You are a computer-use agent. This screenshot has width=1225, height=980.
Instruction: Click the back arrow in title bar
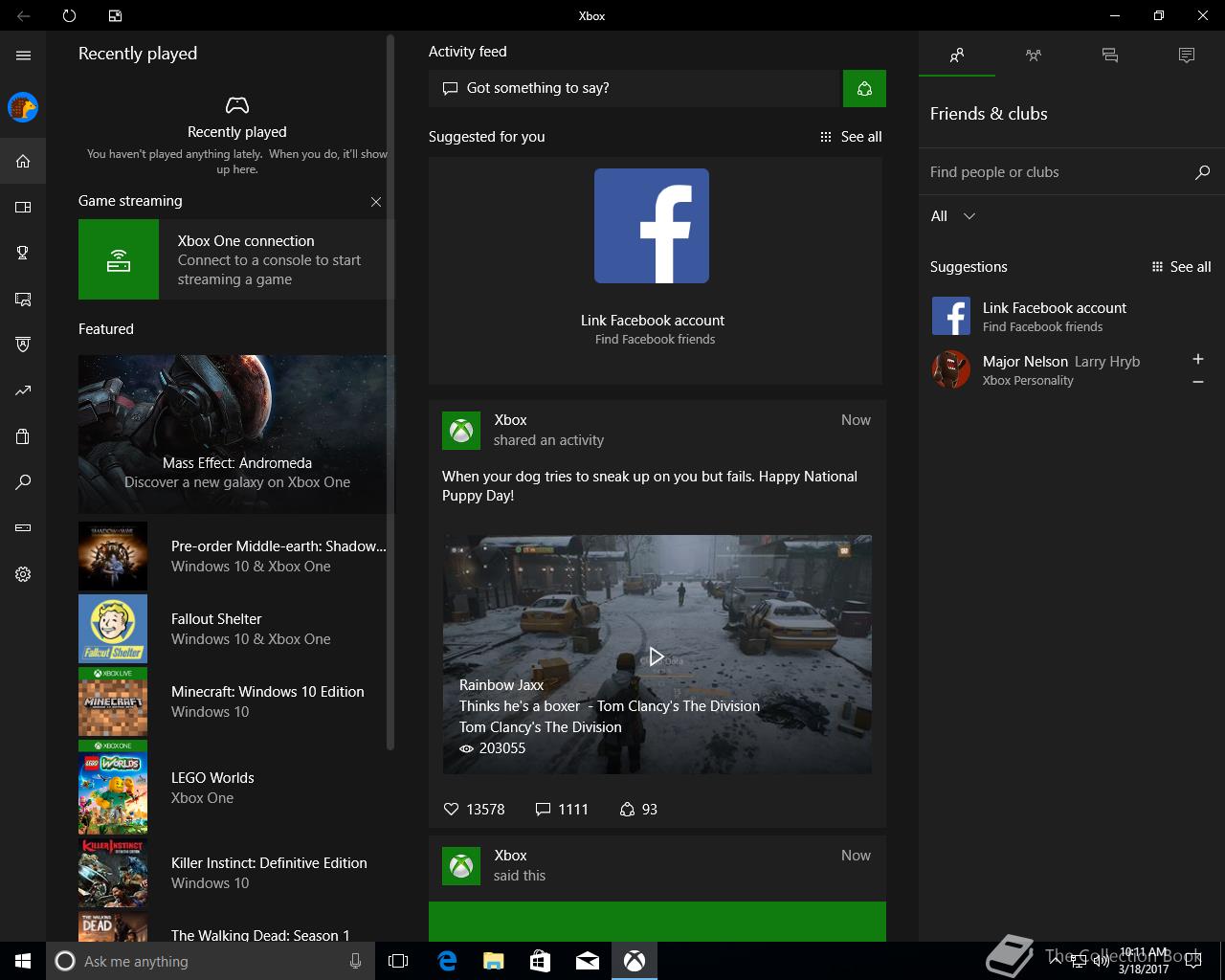(x=23, y=15)
